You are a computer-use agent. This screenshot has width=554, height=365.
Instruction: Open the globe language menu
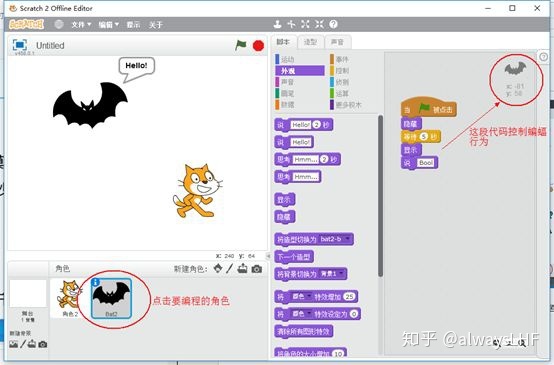[59, 24]
